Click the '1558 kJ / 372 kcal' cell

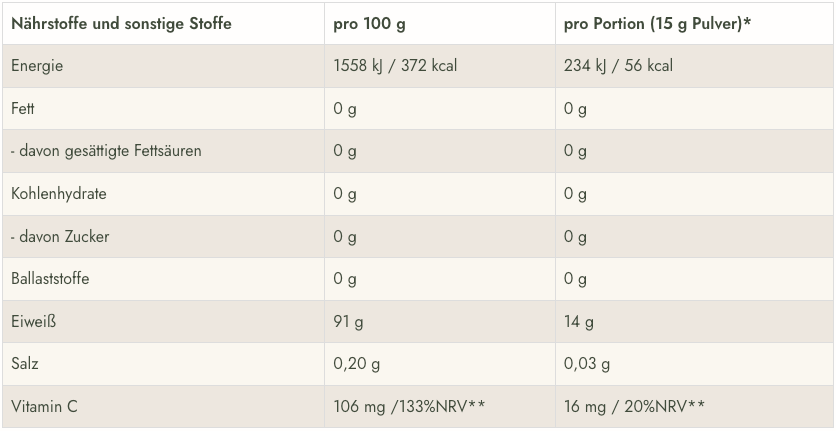tap(395, 66)
